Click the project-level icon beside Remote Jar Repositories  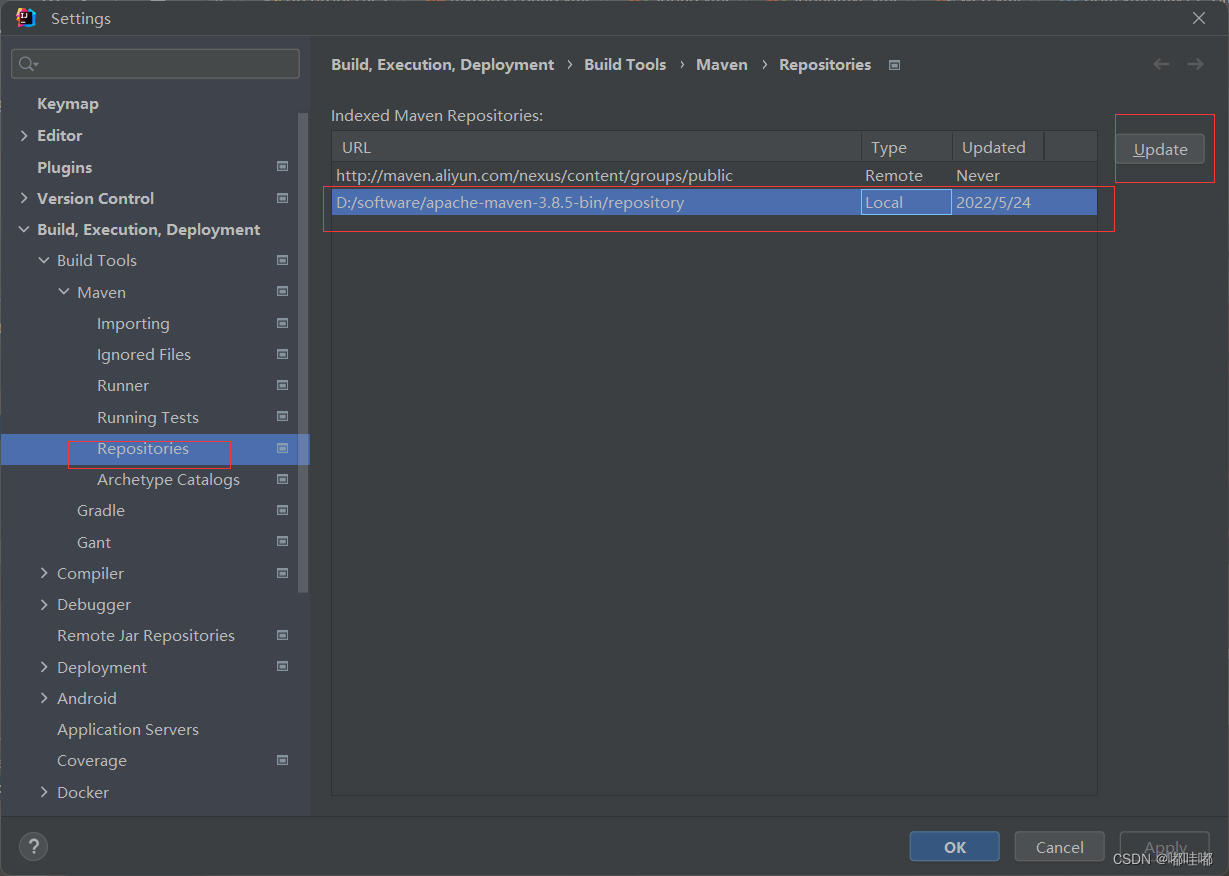click(x=283, y=635)
